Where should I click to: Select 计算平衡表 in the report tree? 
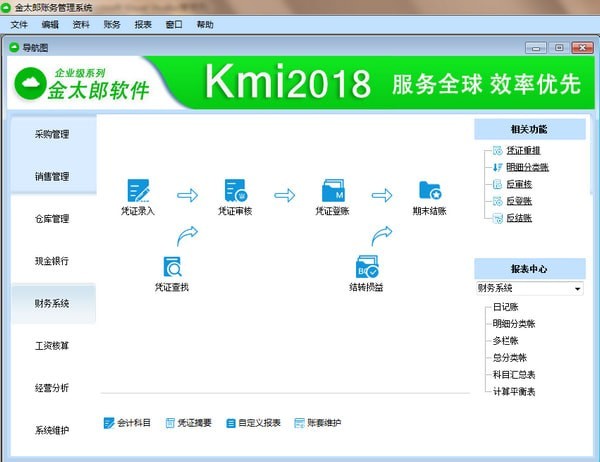[x=514, y=392]
